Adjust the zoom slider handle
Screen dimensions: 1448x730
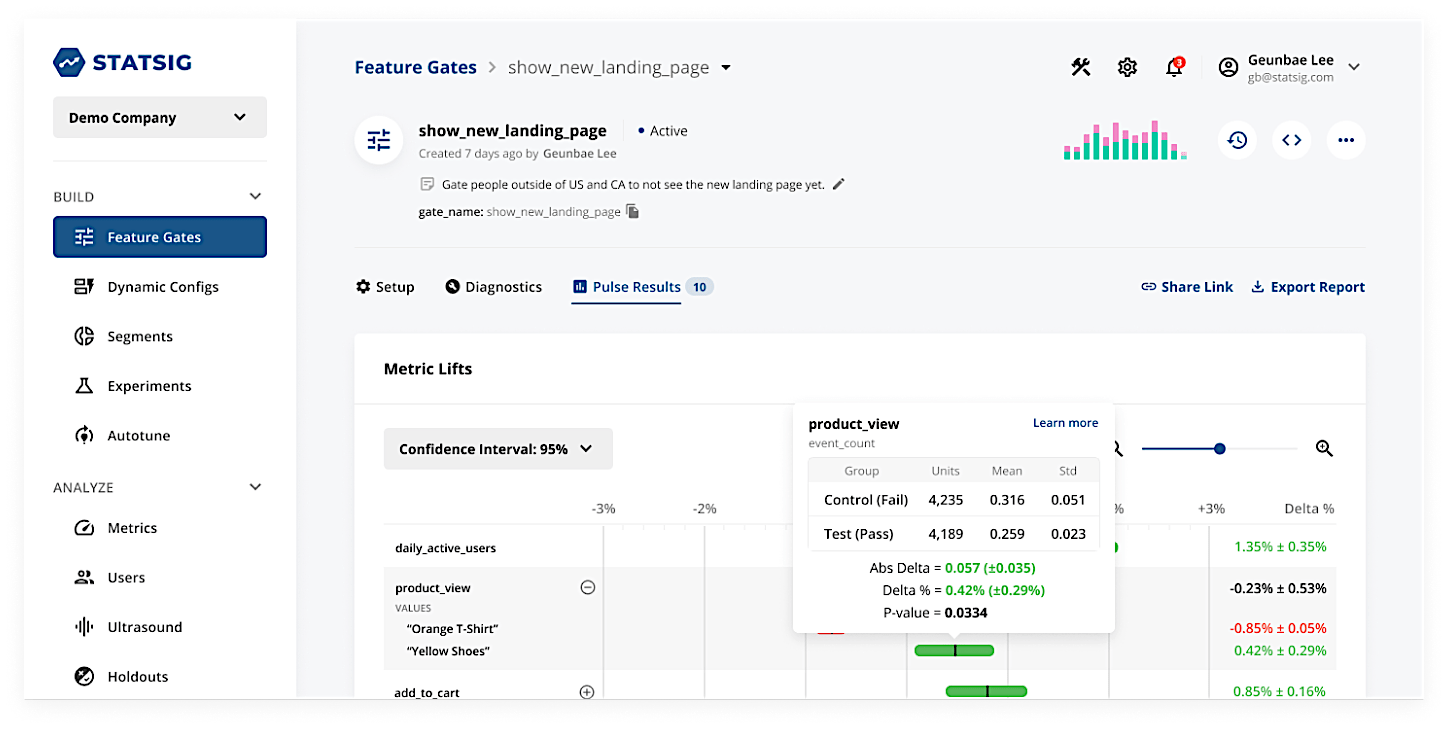pos(1219,449)
